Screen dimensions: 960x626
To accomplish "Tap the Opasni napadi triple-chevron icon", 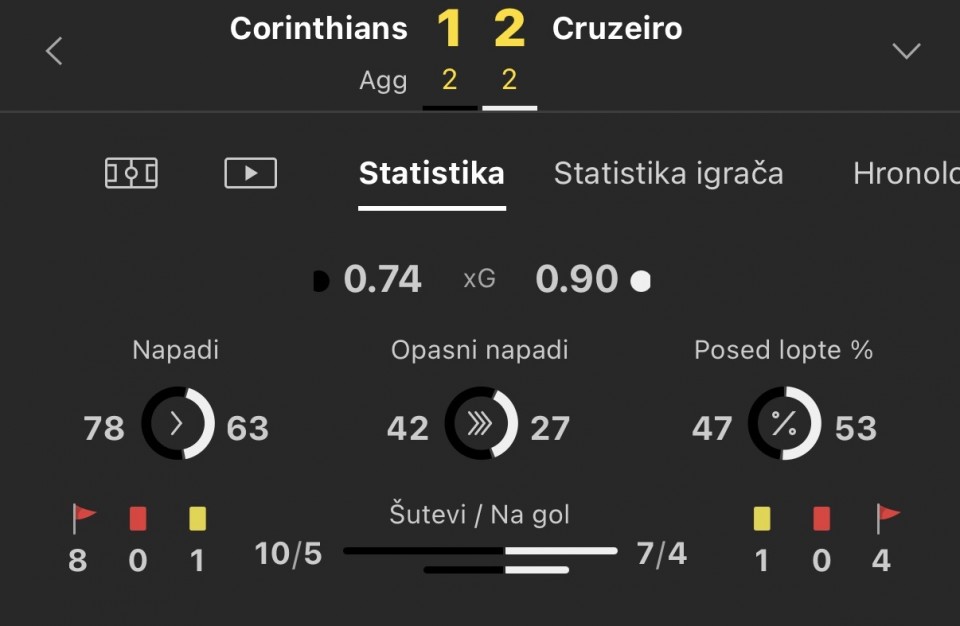I will (x=481, y=424).
